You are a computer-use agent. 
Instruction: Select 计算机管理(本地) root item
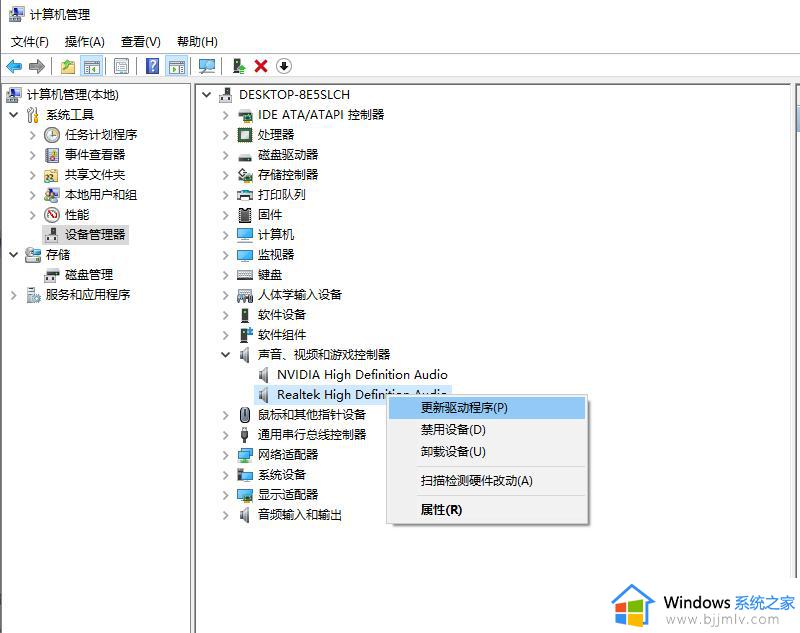pos(72,95)
